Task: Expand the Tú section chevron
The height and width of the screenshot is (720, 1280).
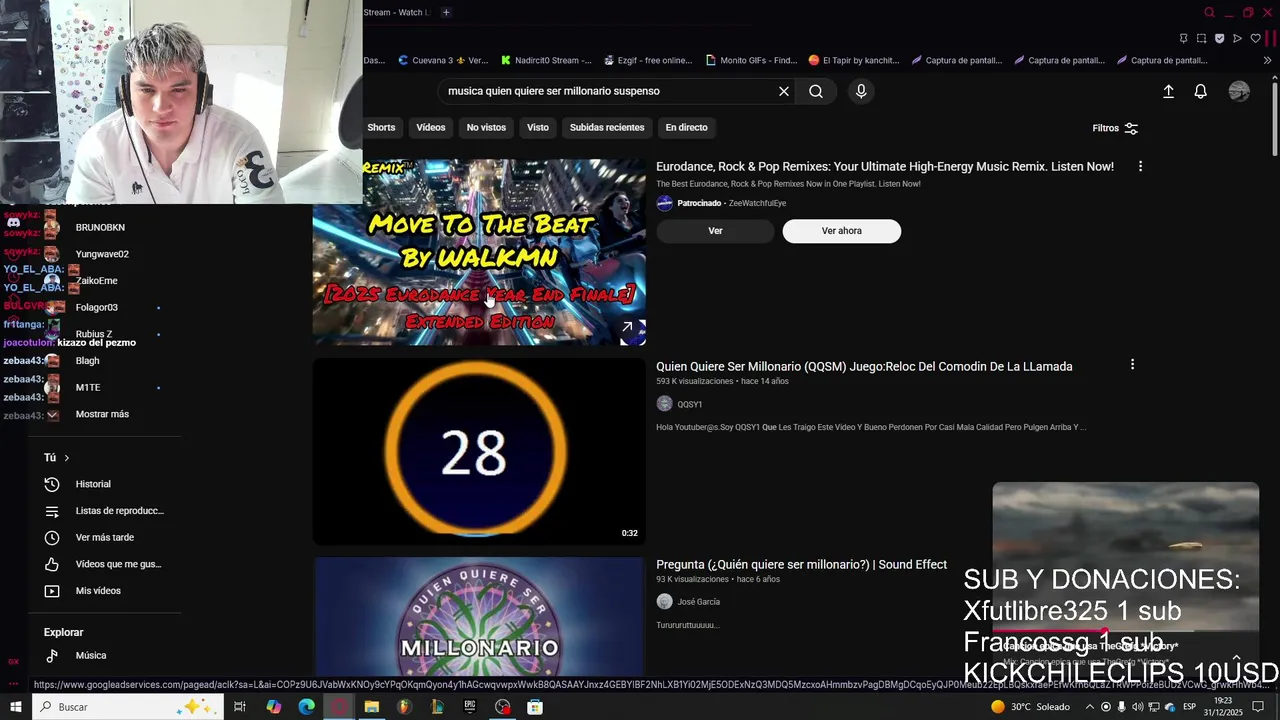Action: coord(67,458)
